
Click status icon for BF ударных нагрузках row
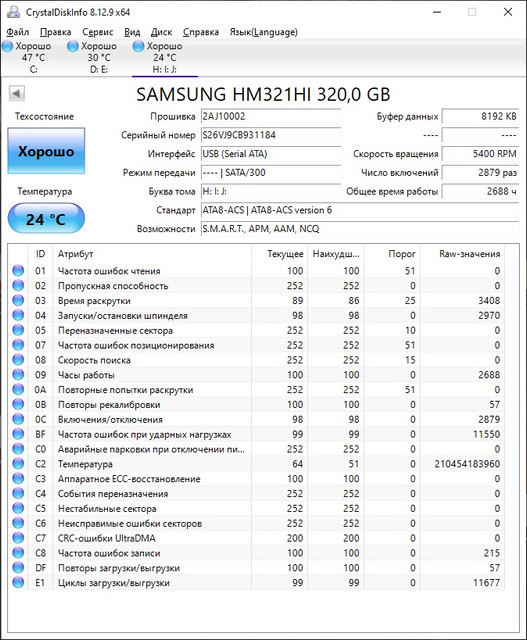[x=18, y=434]
